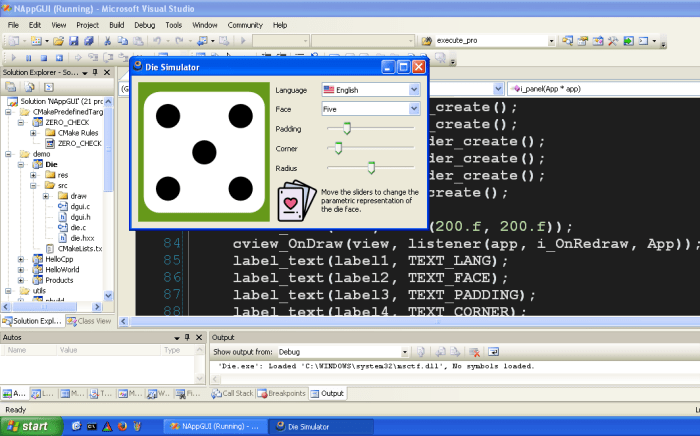Image resolution: width=700 pixels, height=436 pixels.
Task: Click the Save icon in the toolbar
Action: [73, 41]
